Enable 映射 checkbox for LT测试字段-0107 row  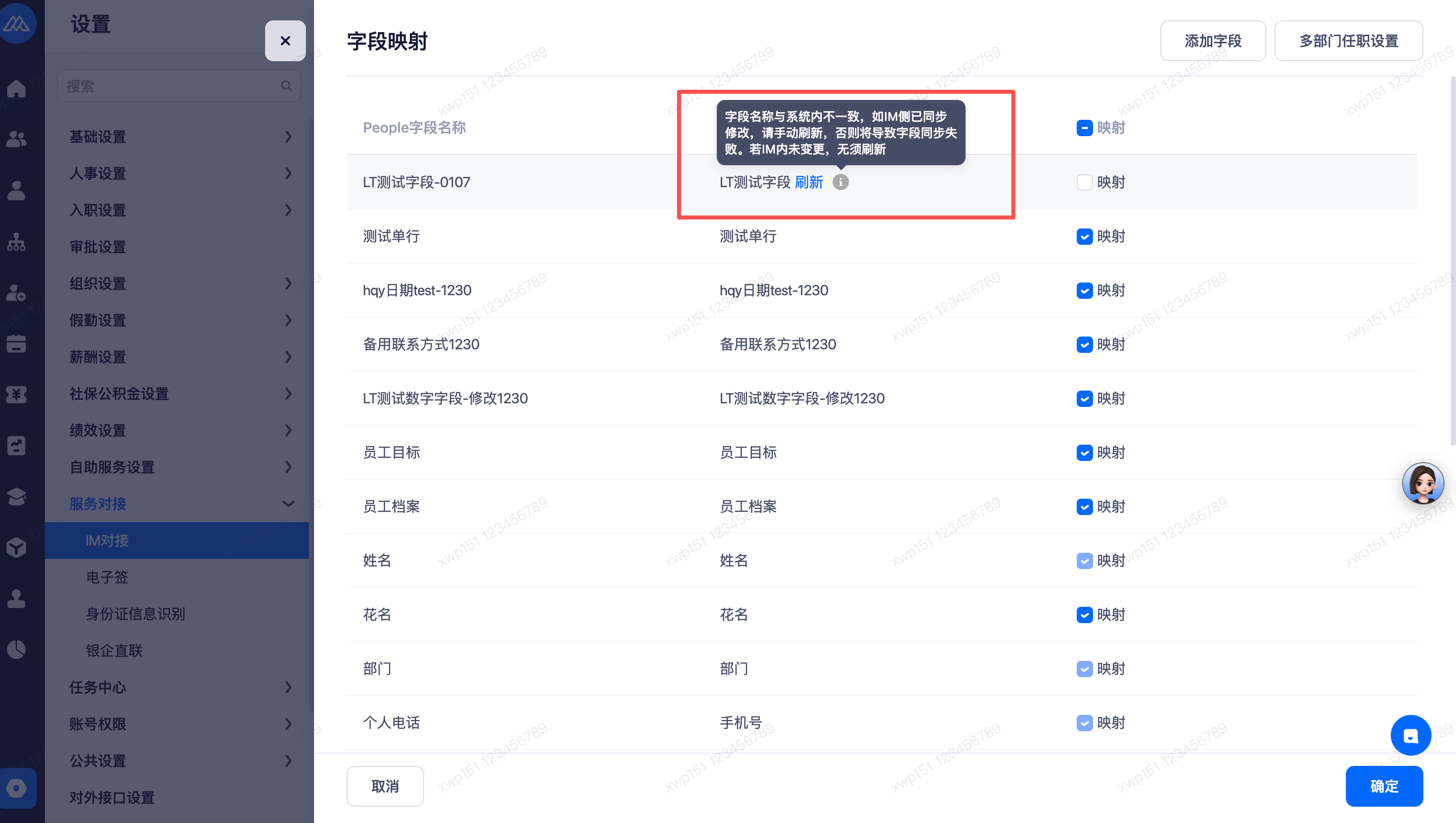pyautogui.click(x=1084, y=182)
